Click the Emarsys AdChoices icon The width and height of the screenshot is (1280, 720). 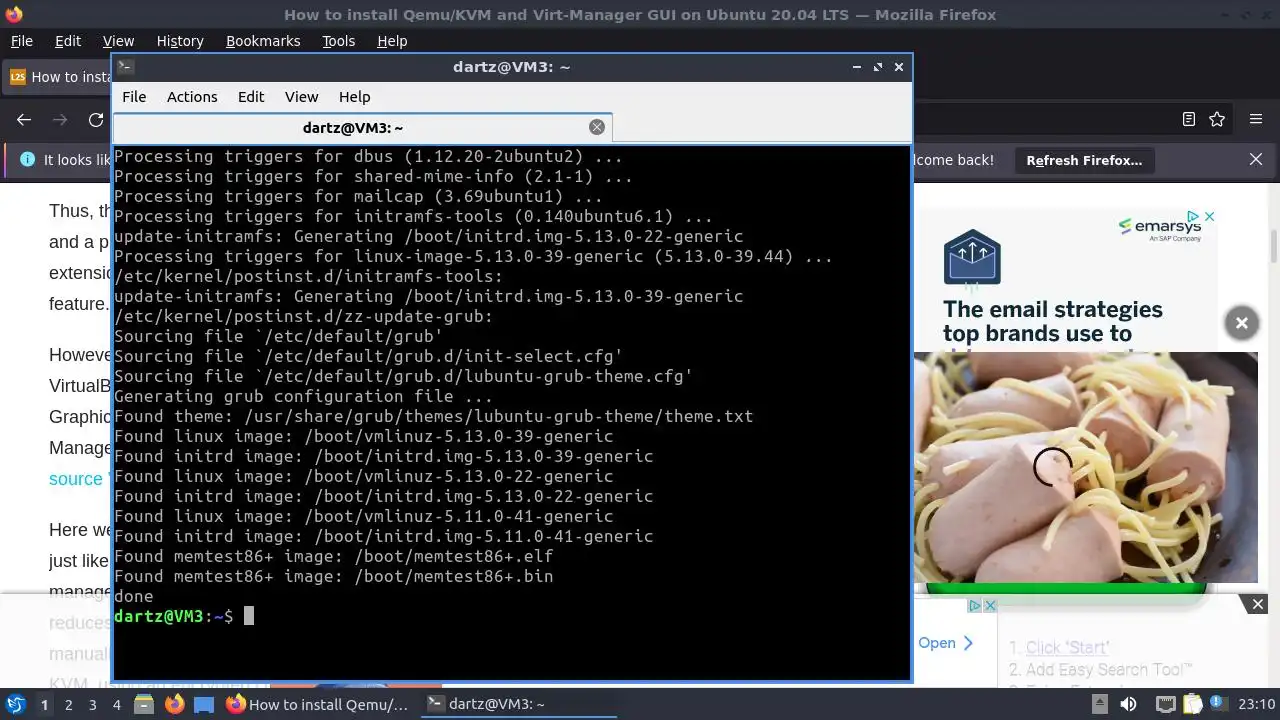1193,217
